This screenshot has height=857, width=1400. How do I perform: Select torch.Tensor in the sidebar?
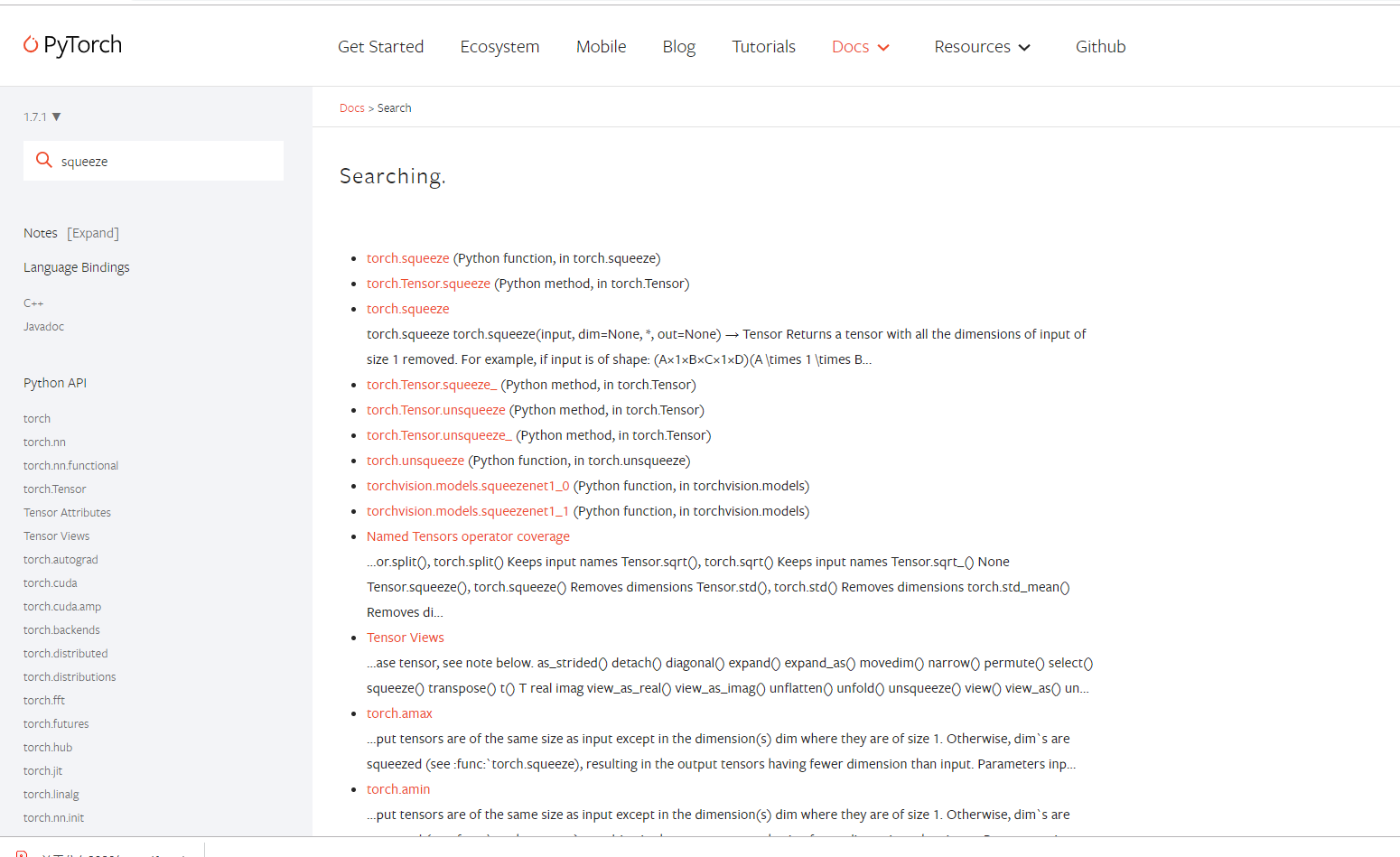(x=55, y=489)
